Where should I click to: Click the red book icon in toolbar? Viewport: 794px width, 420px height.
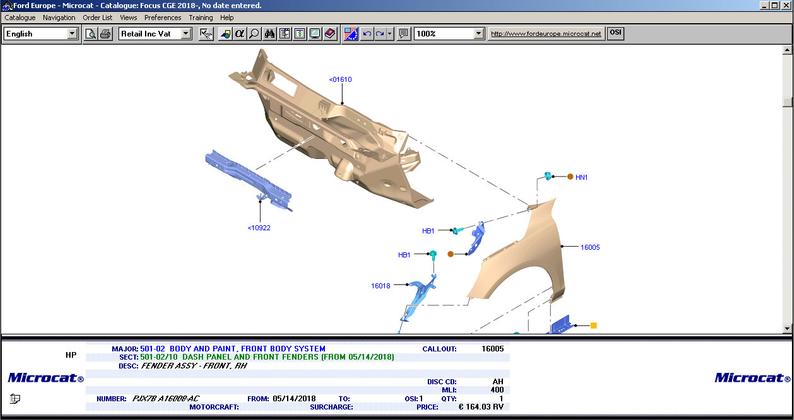point(329,34)
